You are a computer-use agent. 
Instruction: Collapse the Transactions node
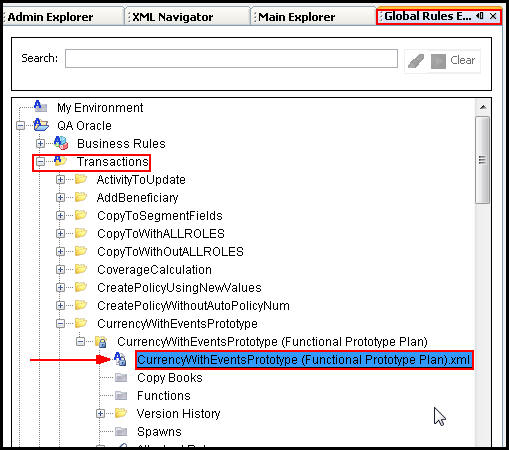[40, 162]
